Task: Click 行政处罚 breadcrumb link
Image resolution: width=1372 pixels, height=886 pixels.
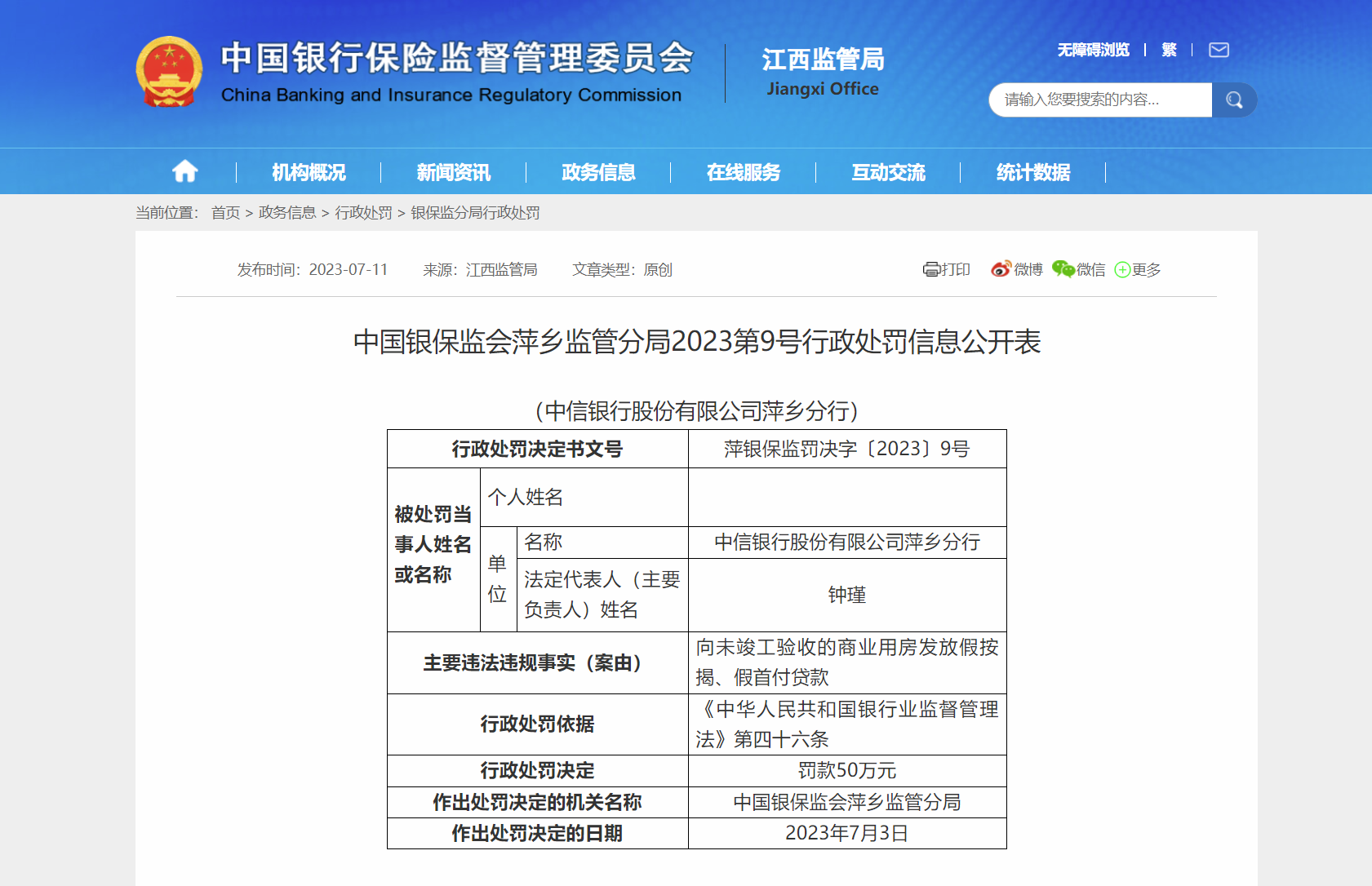Action: pyautogui.click(x=363, y=213)
